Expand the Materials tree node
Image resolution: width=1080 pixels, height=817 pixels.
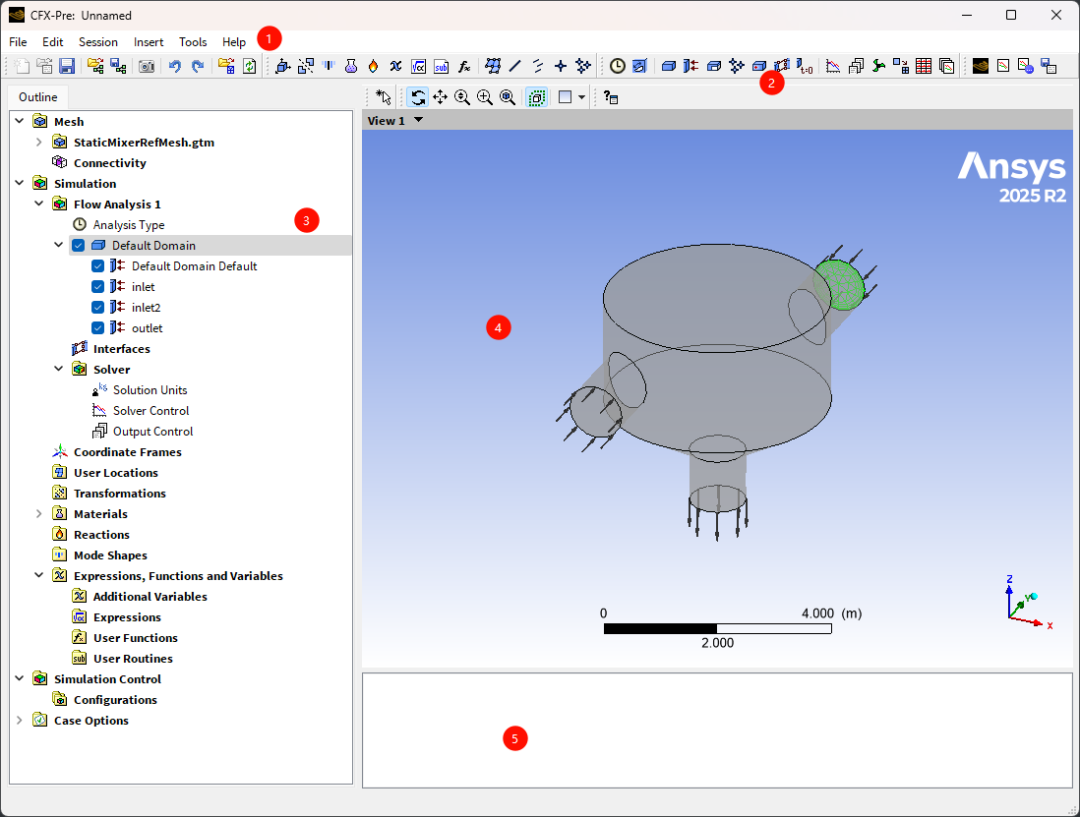click(x=39, y=514)
